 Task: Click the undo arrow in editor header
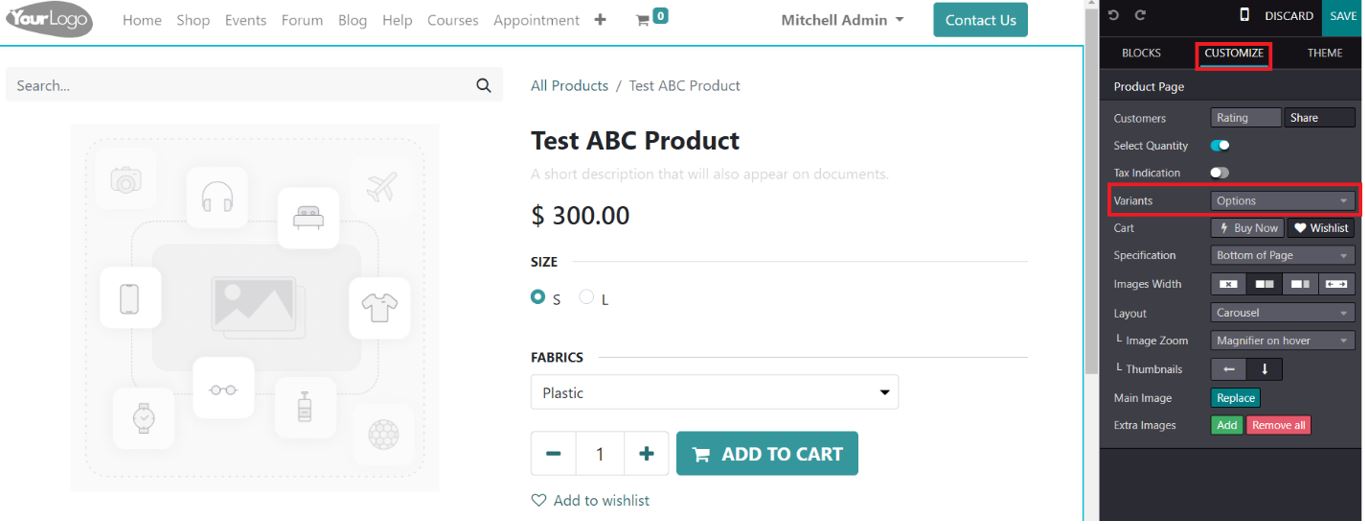coord(1114,16)
